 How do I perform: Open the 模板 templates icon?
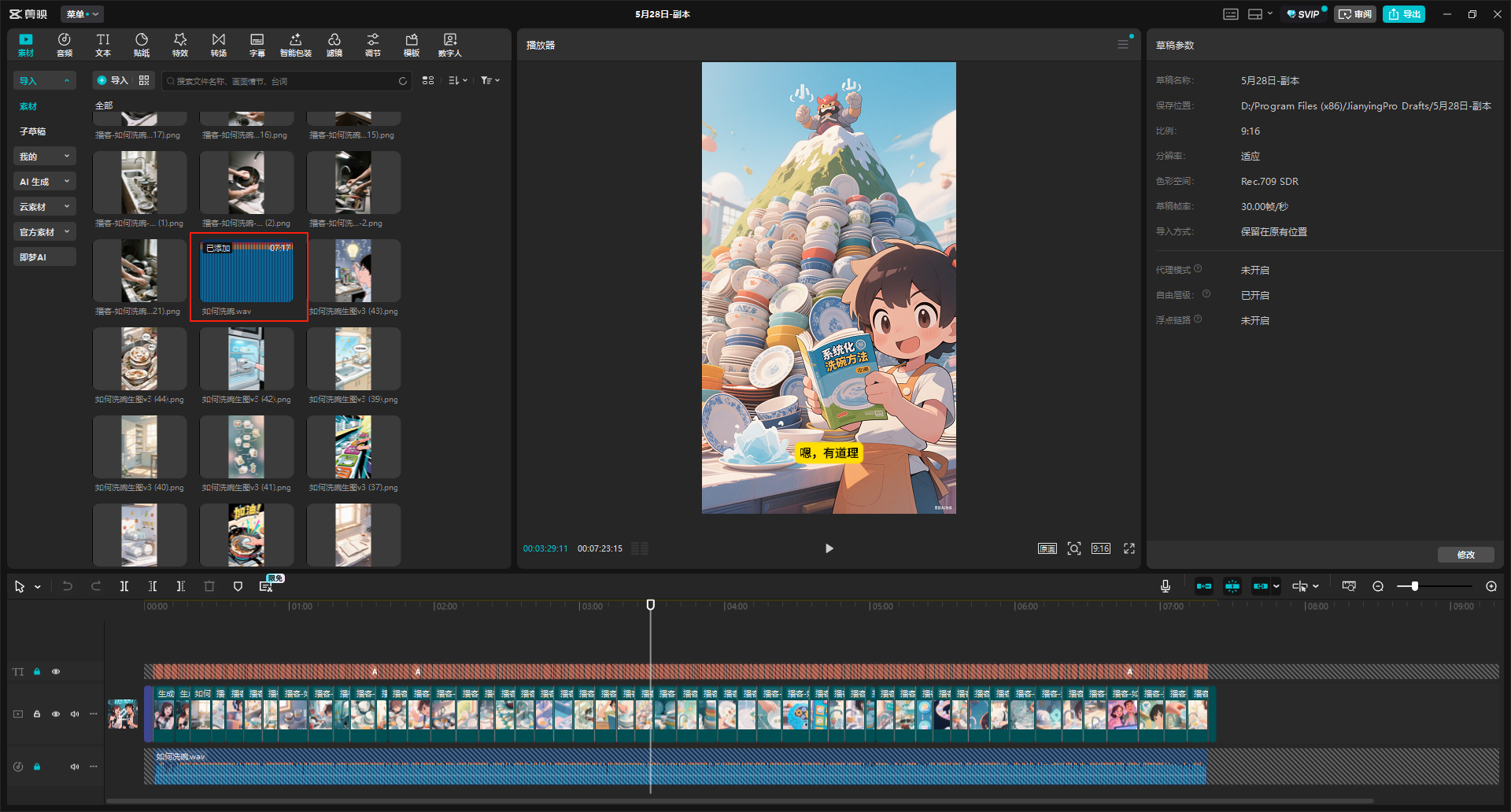click(x=412, y=45)
